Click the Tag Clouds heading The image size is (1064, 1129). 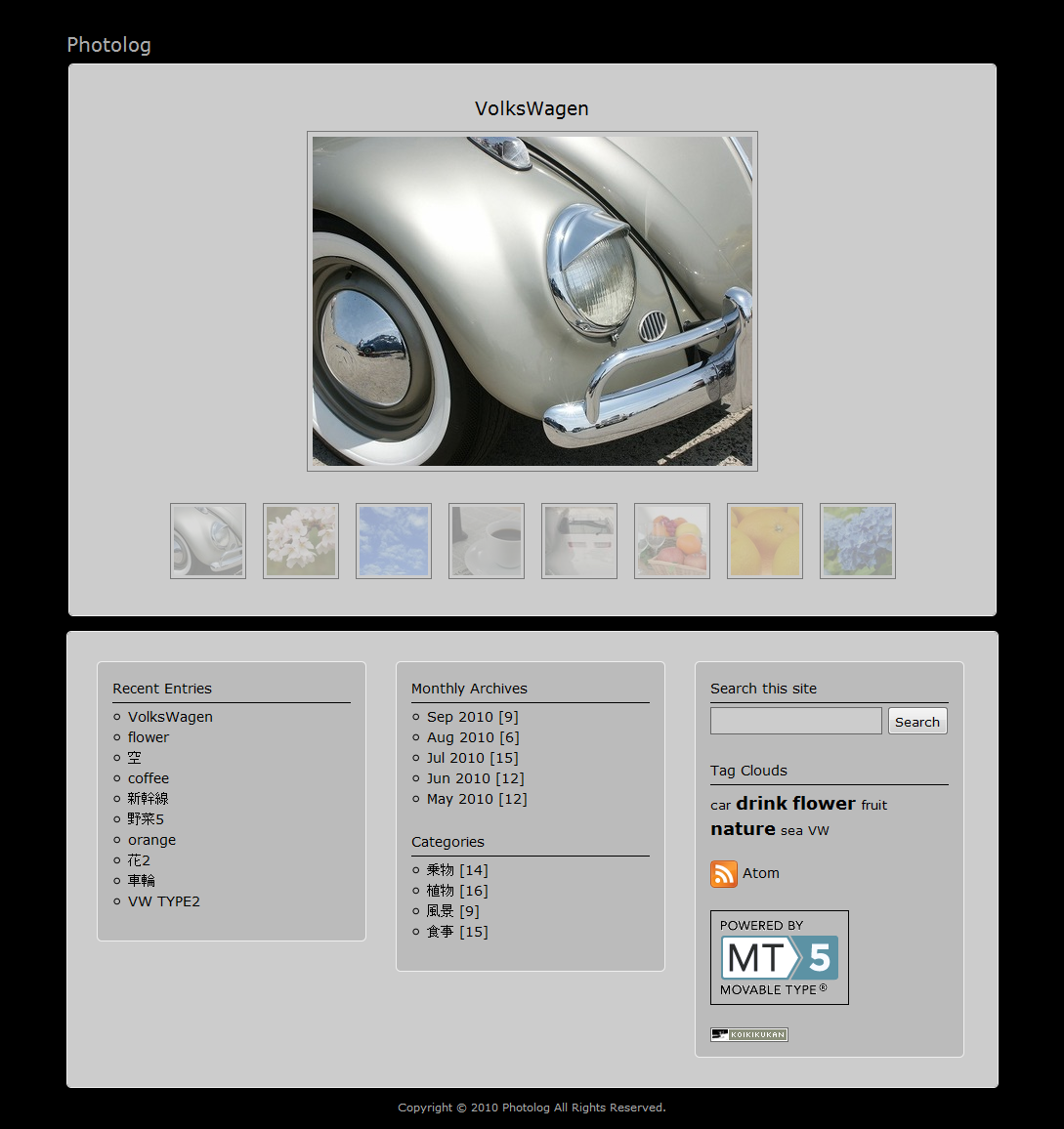coord(748,771)
